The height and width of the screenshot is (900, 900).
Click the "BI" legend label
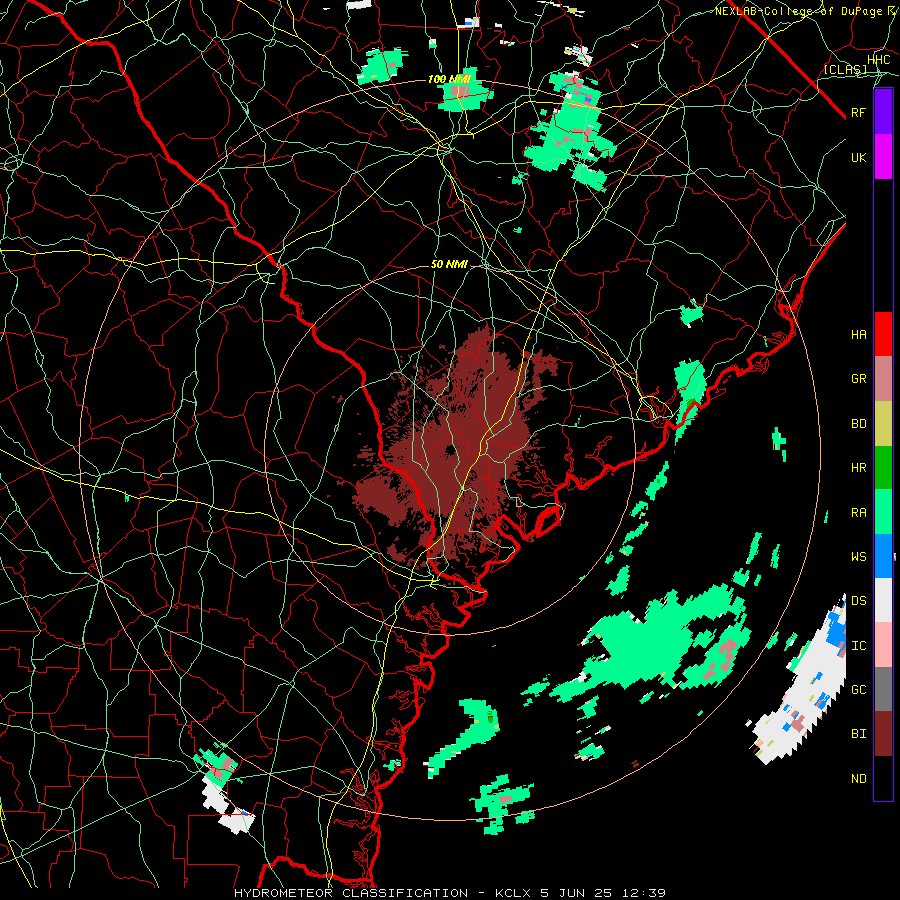[x=858, y=734]
